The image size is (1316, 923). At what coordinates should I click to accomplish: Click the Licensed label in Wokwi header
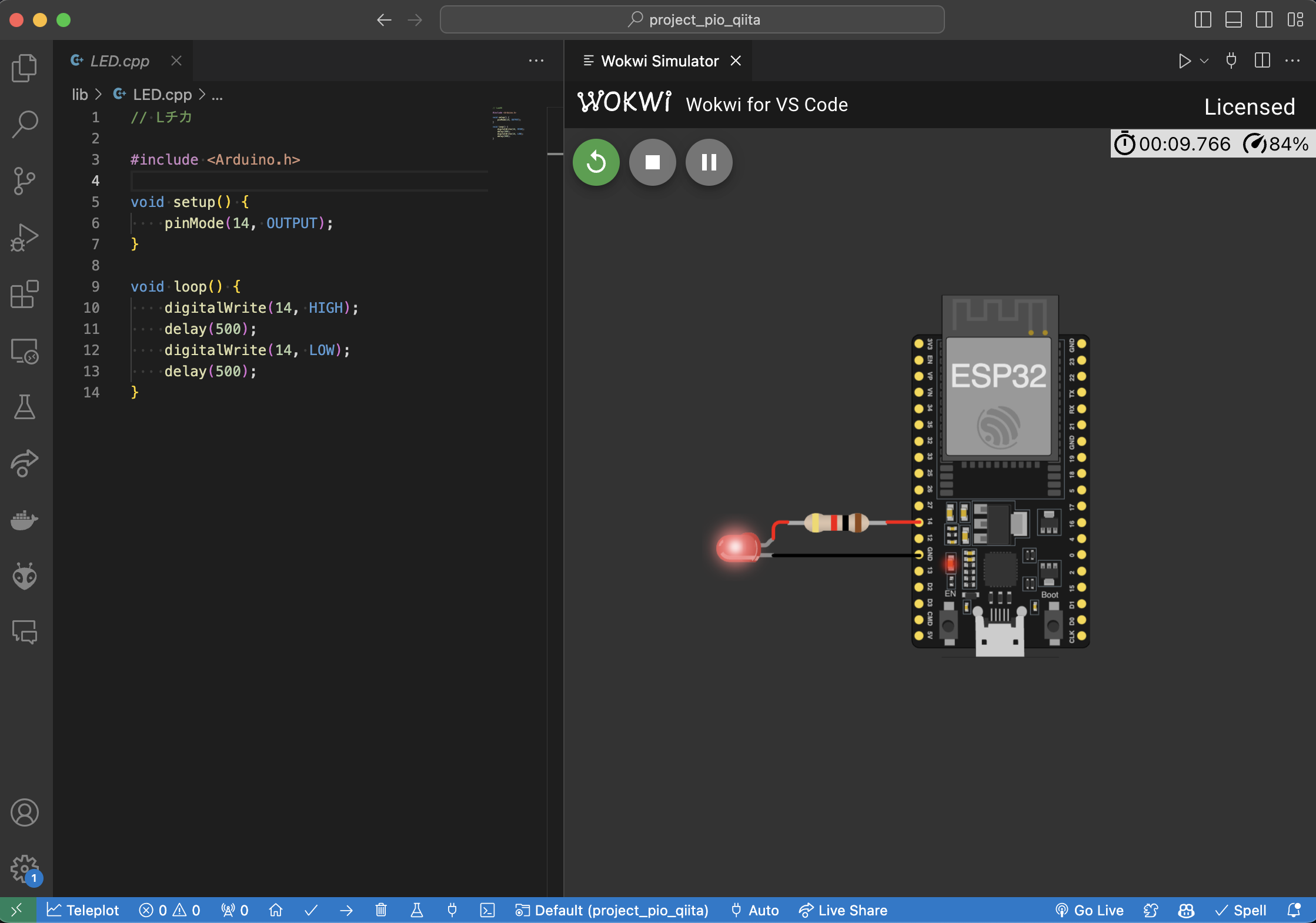pyautogui.click(x=1250, y=107)
